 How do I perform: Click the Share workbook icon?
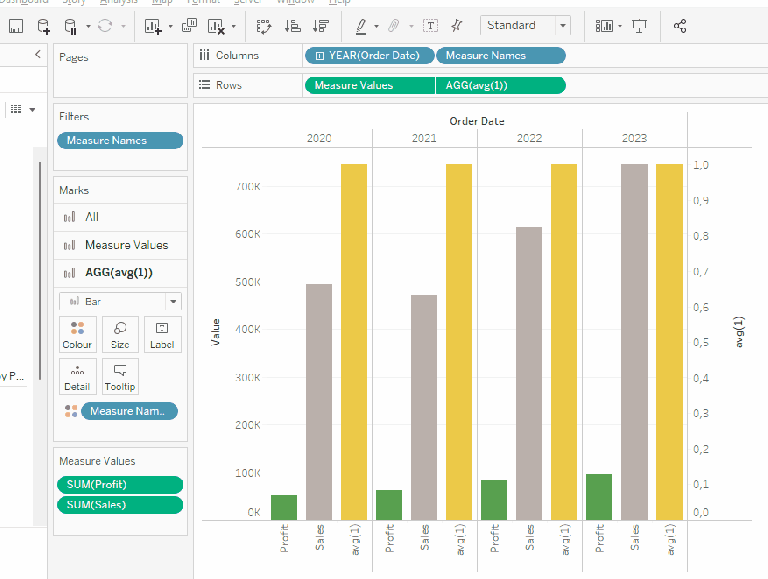[680, 26]
